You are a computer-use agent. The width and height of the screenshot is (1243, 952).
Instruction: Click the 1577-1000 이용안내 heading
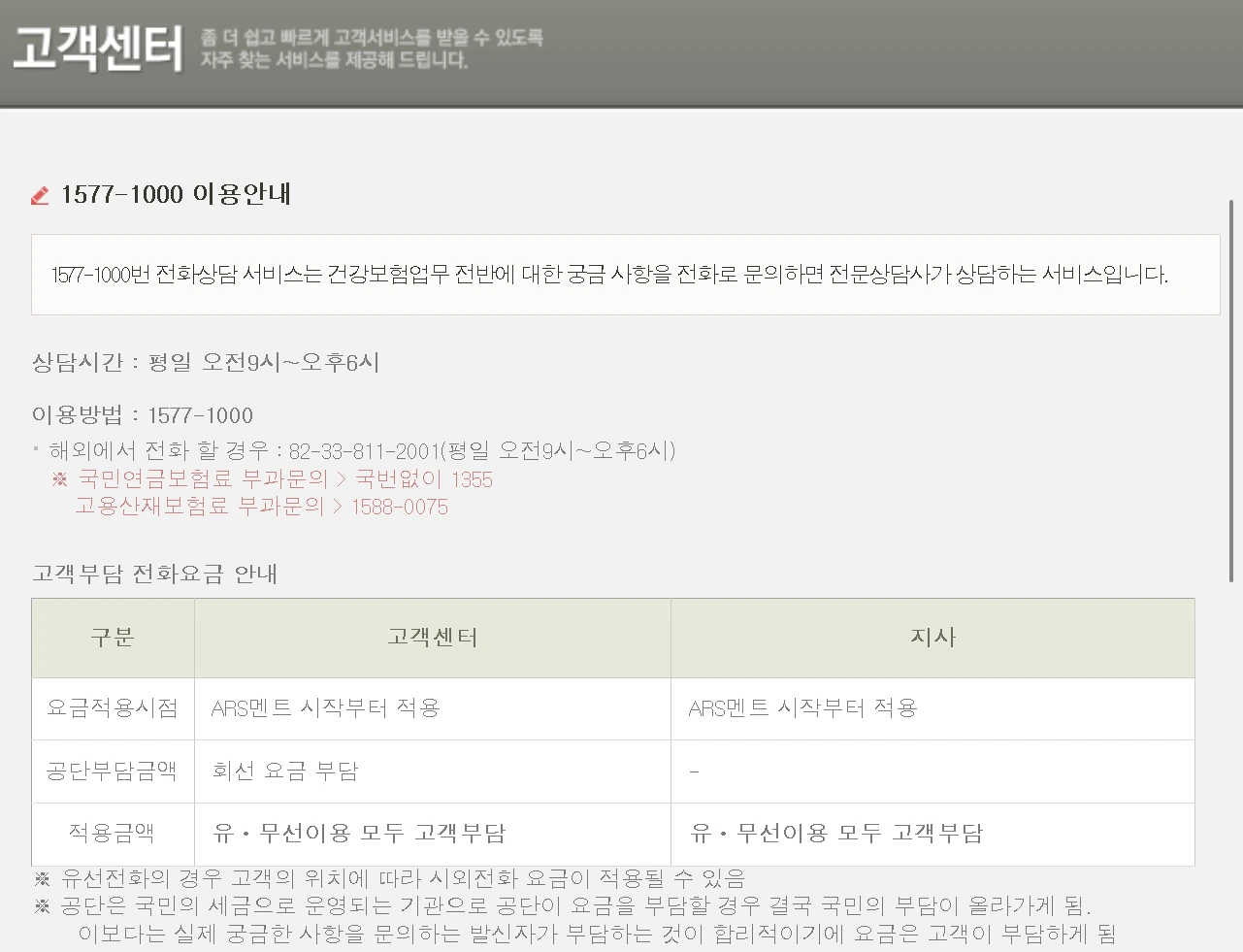[x=176, y=194]
